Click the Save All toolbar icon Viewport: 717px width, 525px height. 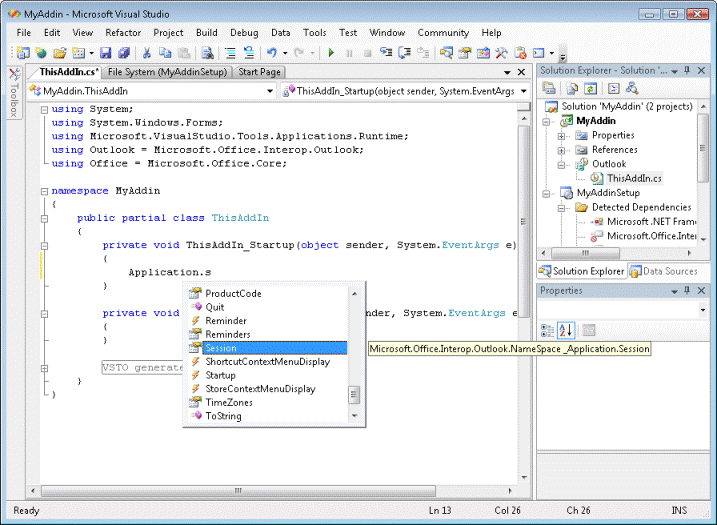pyautogui.click(x=124, y=53)
